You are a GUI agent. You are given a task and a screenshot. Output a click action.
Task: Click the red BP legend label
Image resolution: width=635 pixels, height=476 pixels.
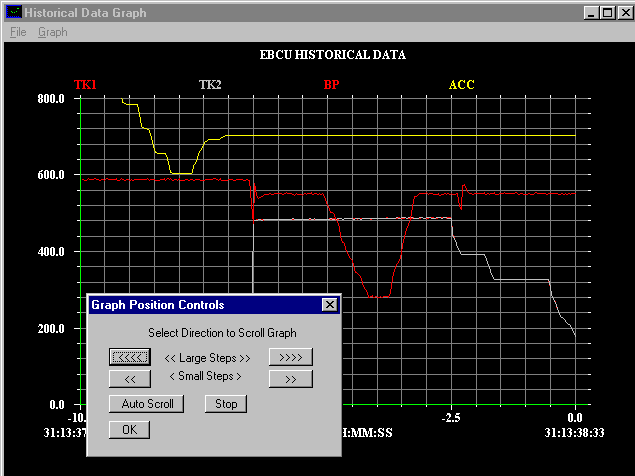click(333, 85)
